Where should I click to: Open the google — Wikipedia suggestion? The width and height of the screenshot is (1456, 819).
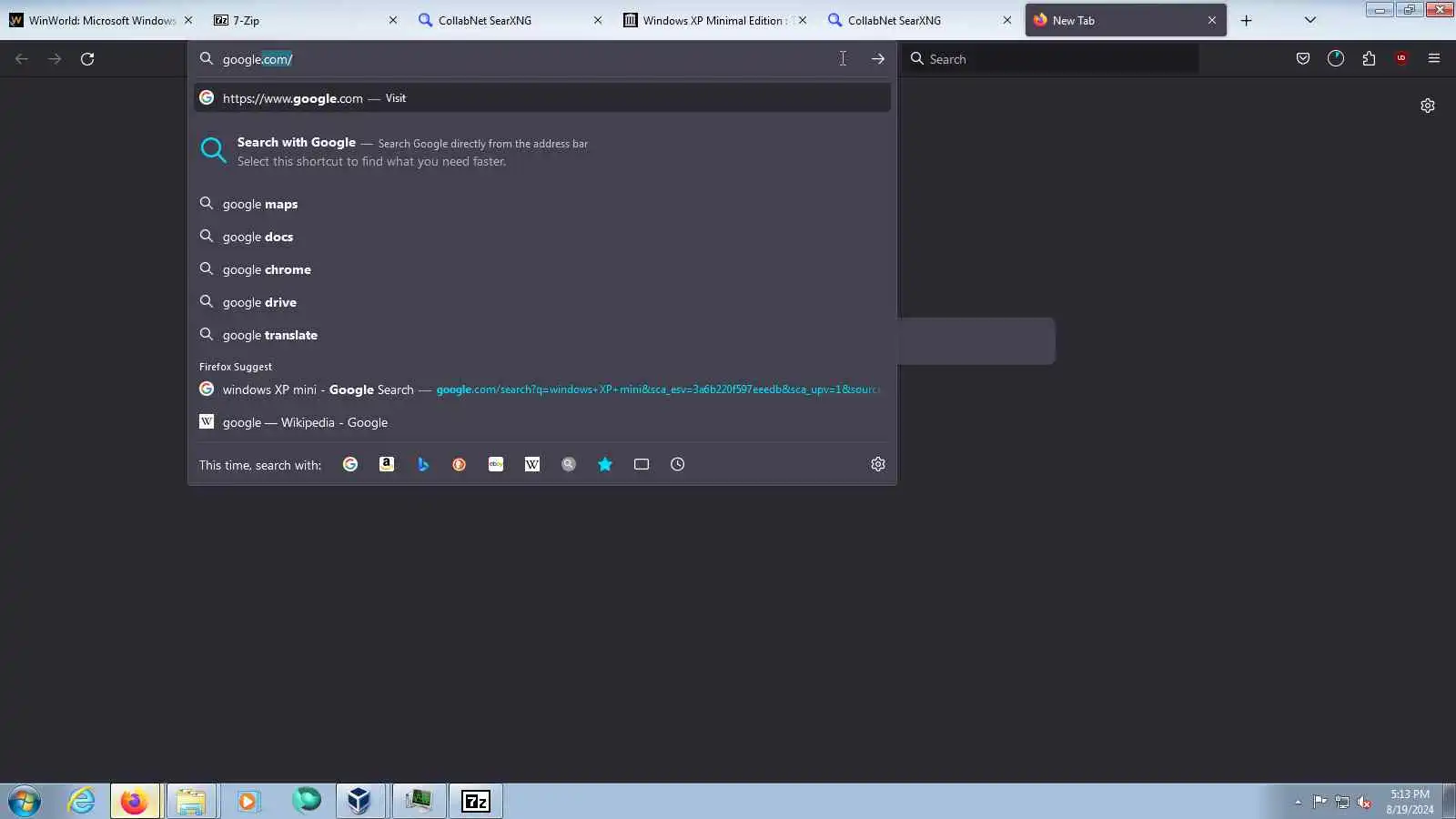541,422
